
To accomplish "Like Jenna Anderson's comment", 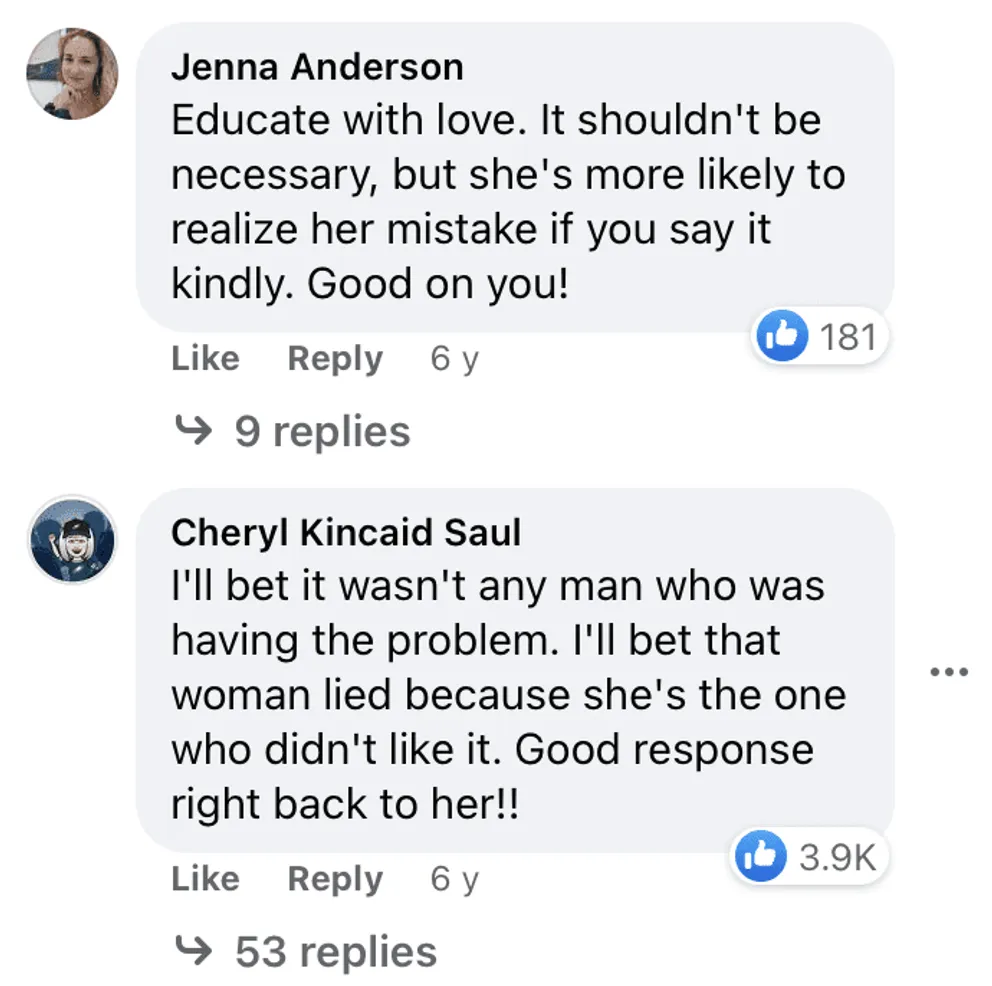I will [x=206, y=359].
